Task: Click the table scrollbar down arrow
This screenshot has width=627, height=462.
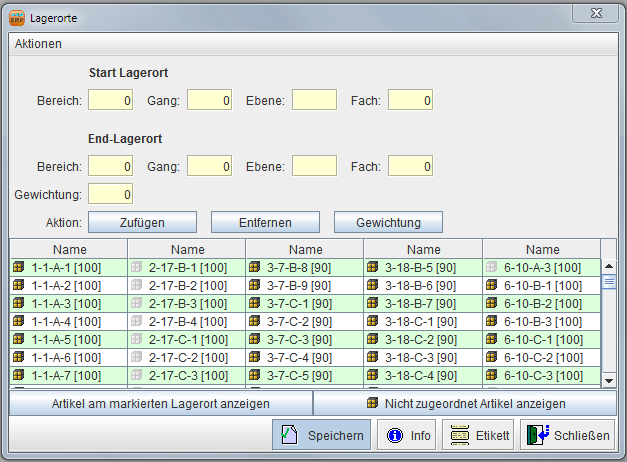Action: pos(608,380)
